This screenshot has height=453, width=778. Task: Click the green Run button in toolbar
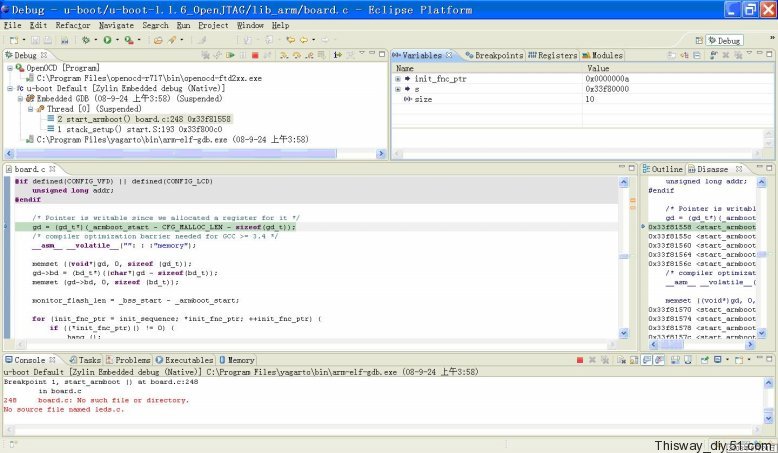pos(107,40)
